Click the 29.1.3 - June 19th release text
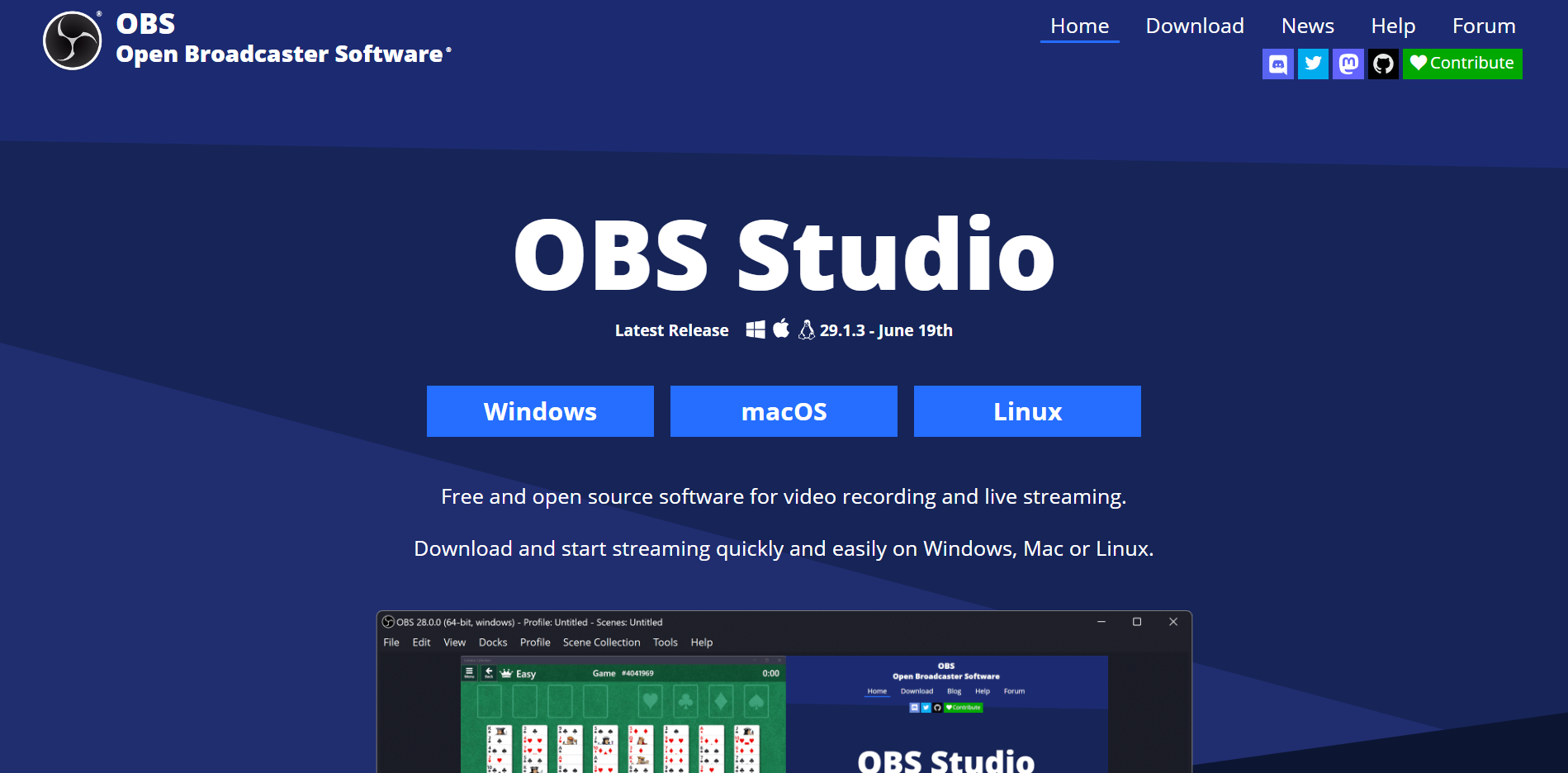Image resolution: width=1568 pixels, height=773 pixels. click(886, 330)
